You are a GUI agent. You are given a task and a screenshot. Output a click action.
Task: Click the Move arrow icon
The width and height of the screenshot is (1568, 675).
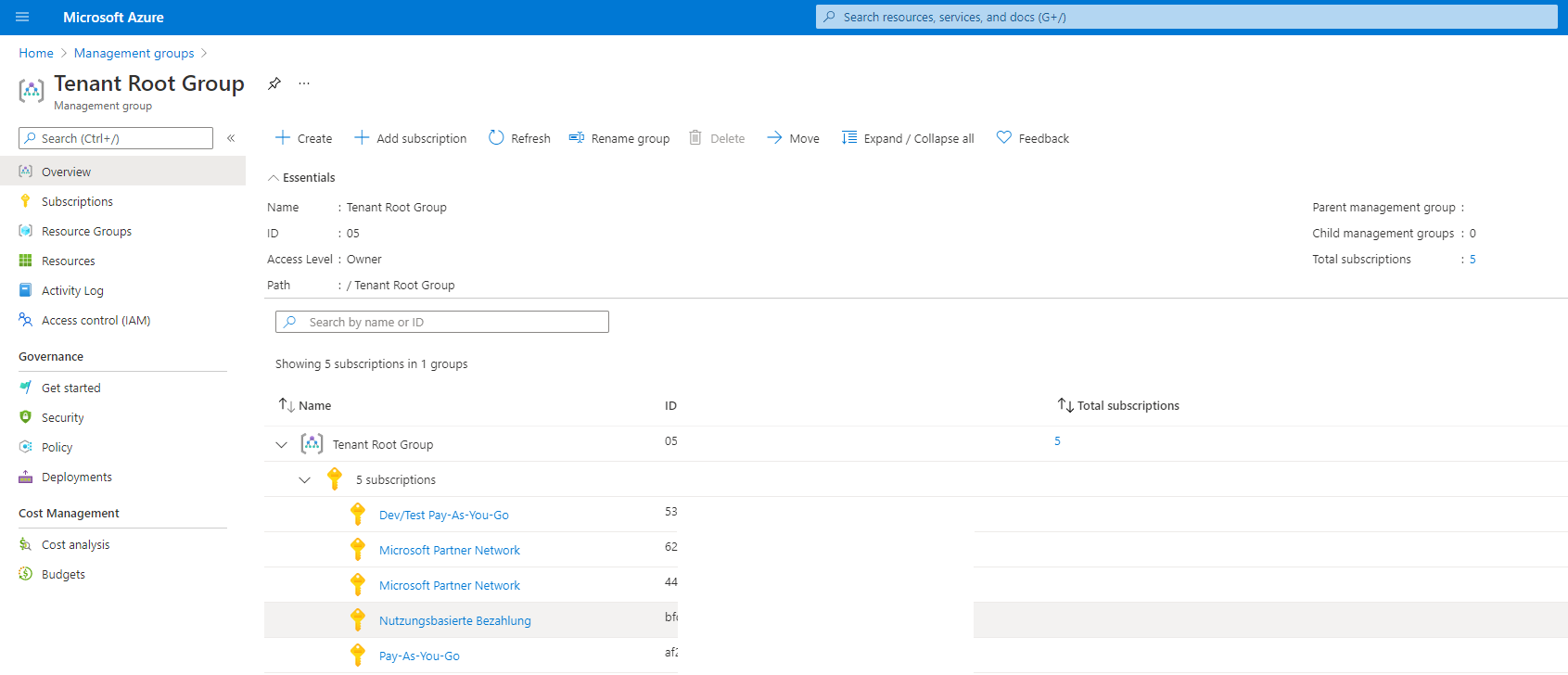tap(774, 137)
